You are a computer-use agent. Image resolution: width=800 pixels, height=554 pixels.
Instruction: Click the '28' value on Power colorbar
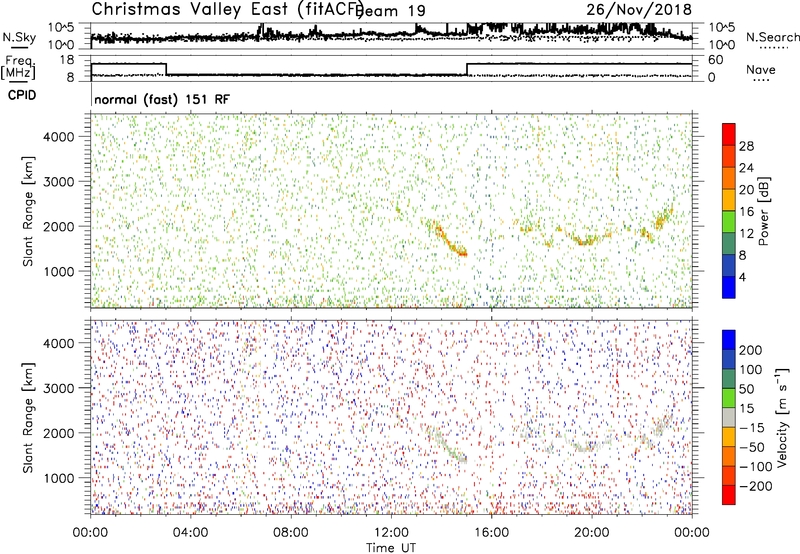click(746, 146)
